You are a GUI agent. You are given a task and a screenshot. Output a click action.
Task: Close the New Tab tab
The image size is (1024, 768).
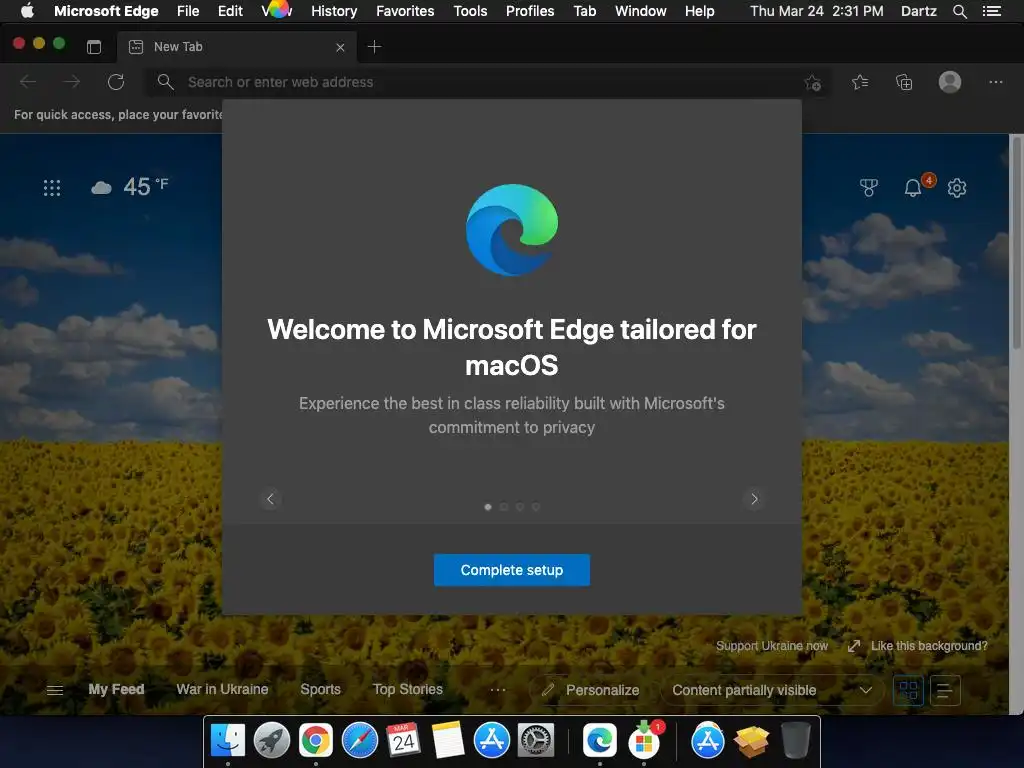340,47
